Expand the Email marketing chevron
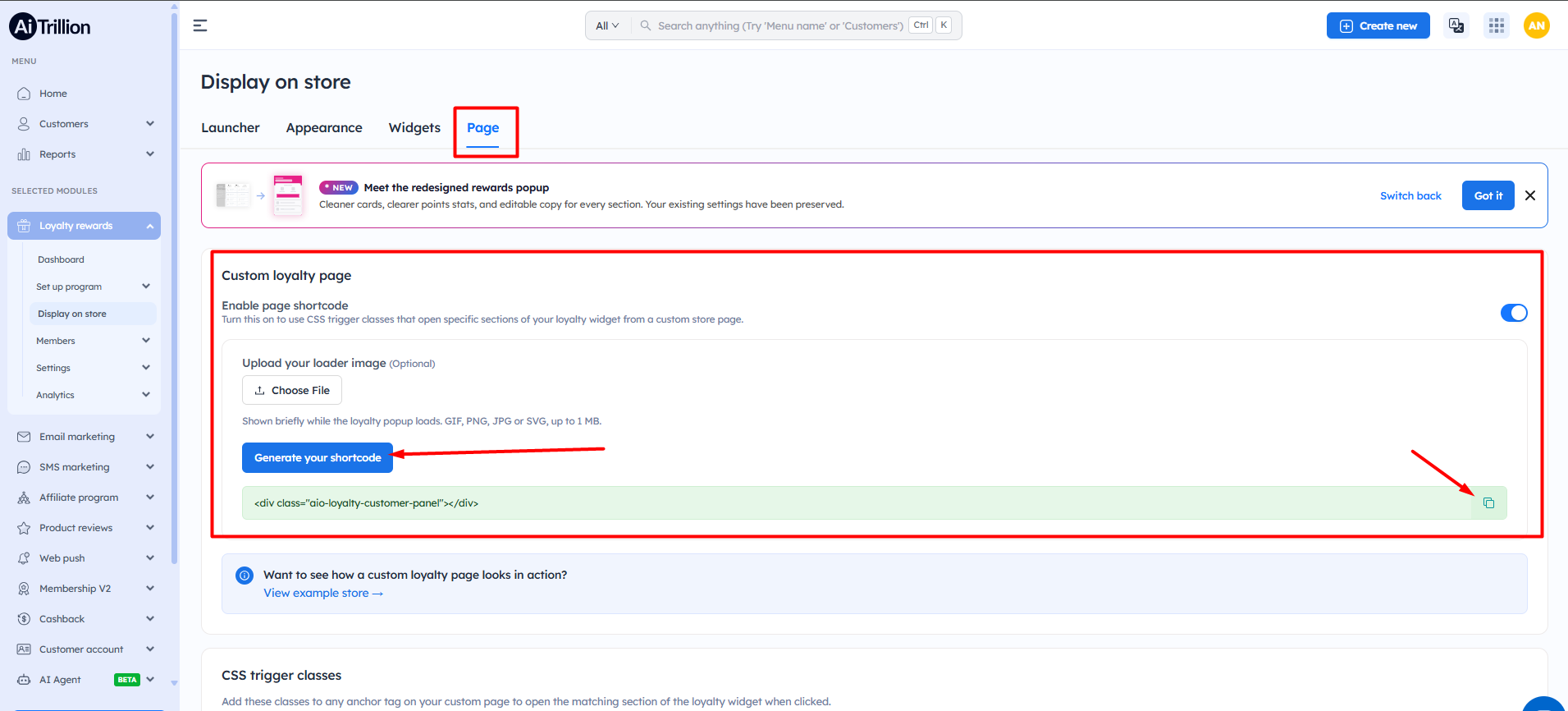The width and height of the screenshot is (1568, 711). point(150,437)
